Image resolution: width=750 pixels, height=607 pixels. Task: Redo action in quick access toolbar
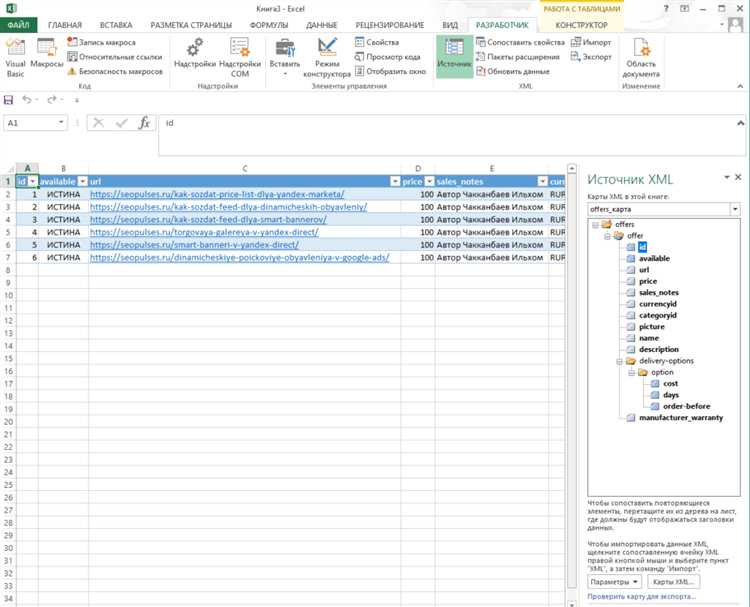click(52, 99)
